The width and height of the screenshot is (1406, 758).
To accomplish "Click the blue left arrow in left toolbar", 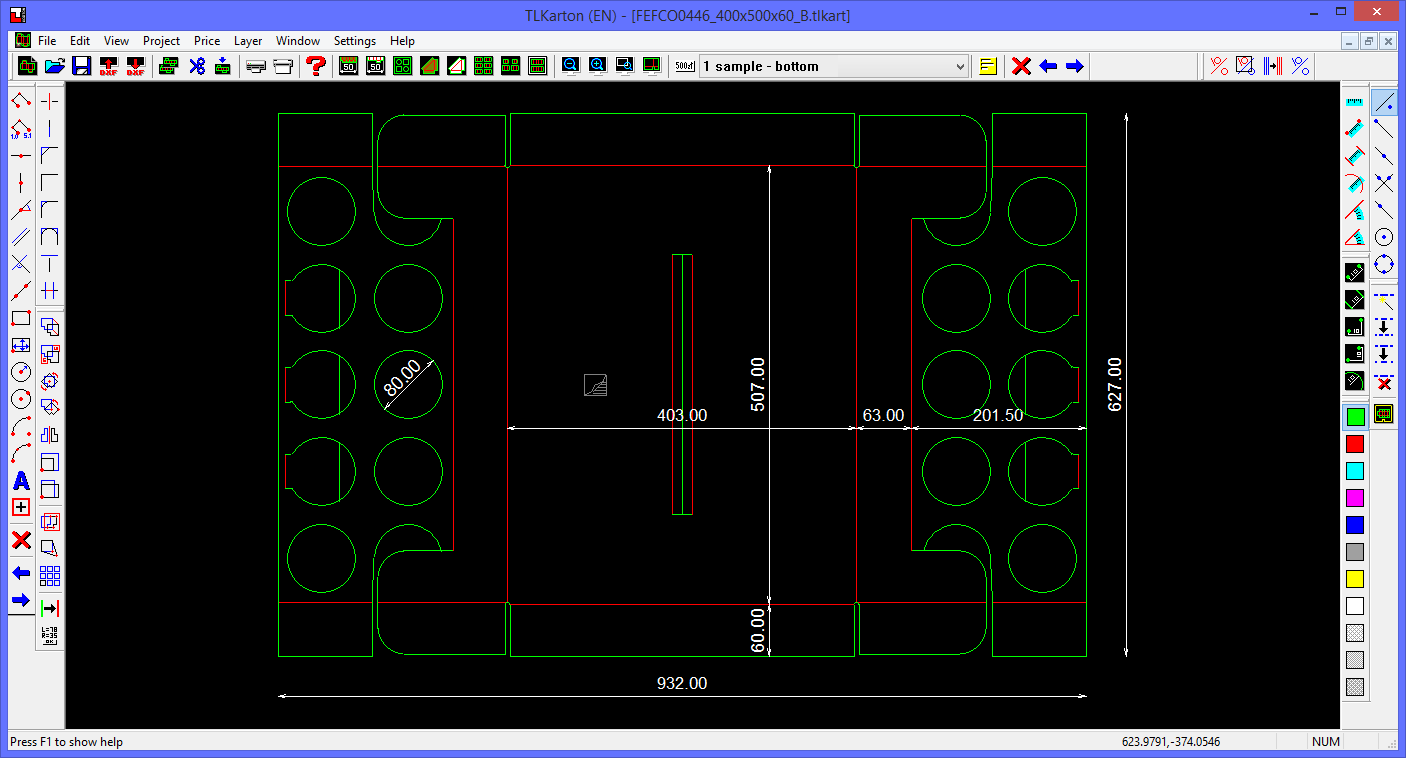I will [x=21, y=573].
